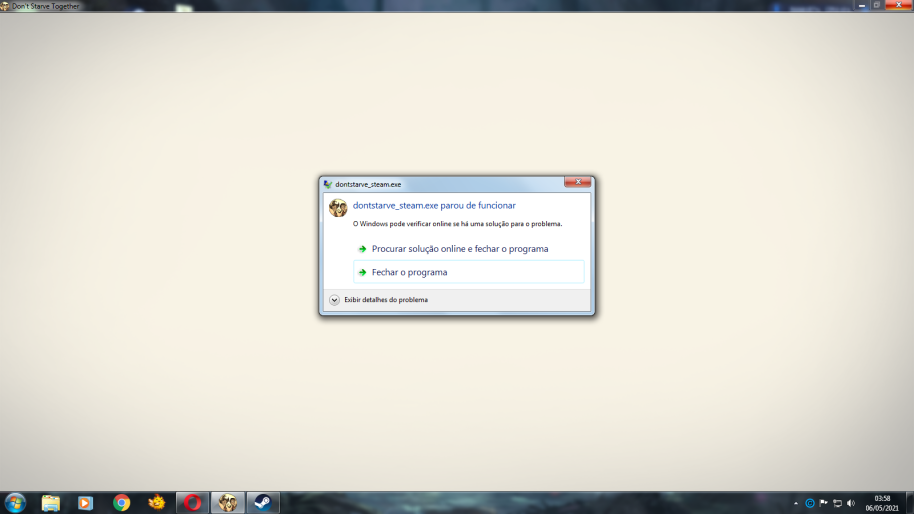Show hidden system tray icons

click(796, 503)
